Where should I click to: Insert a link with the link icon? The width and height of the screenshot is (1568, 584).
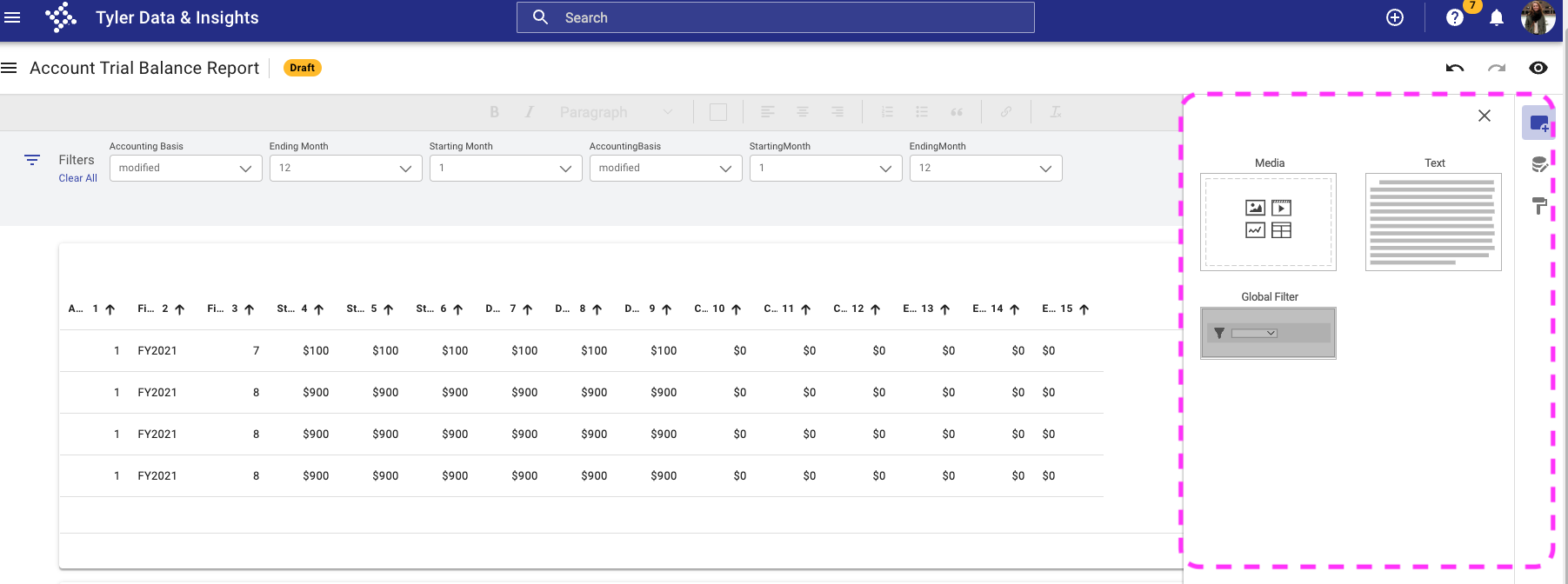pos(1006,112)
